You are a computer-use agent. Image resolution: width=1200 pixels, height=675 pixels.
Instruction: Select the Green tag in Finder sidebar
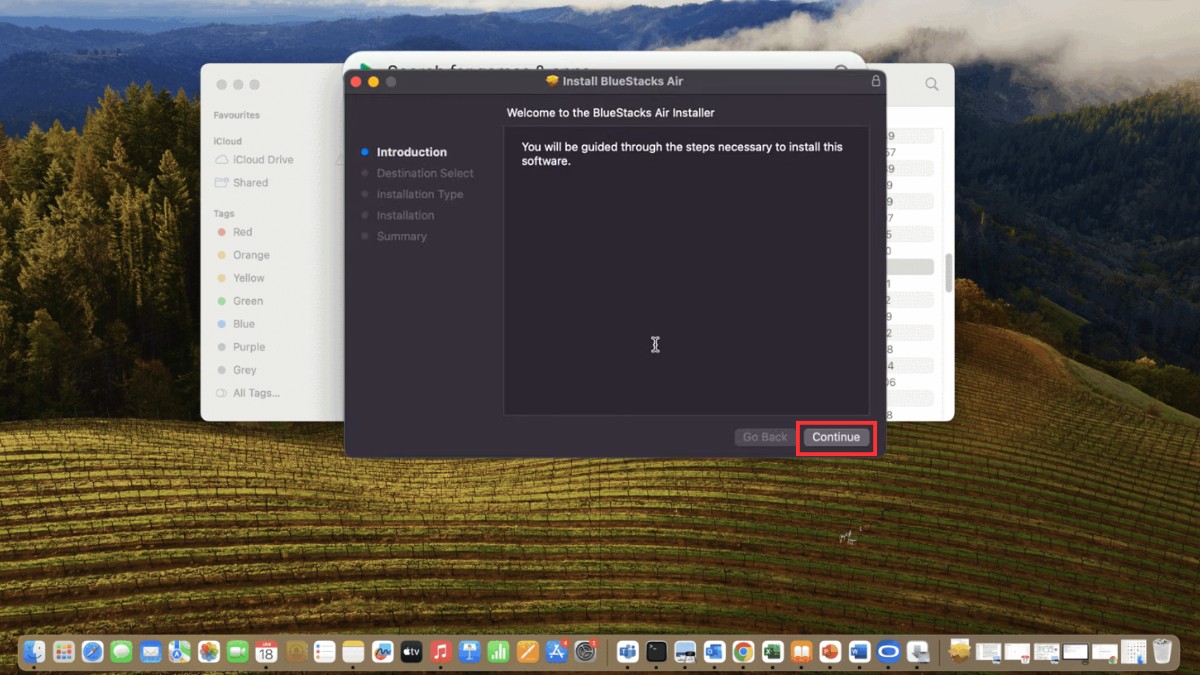(x=240, y=301)
